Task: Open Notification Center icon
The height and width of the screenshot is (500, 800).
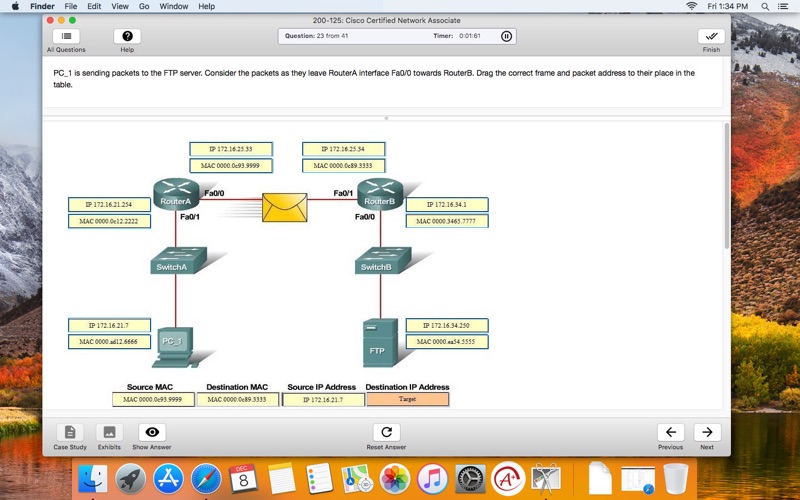Action: click(x=783, y=6)
